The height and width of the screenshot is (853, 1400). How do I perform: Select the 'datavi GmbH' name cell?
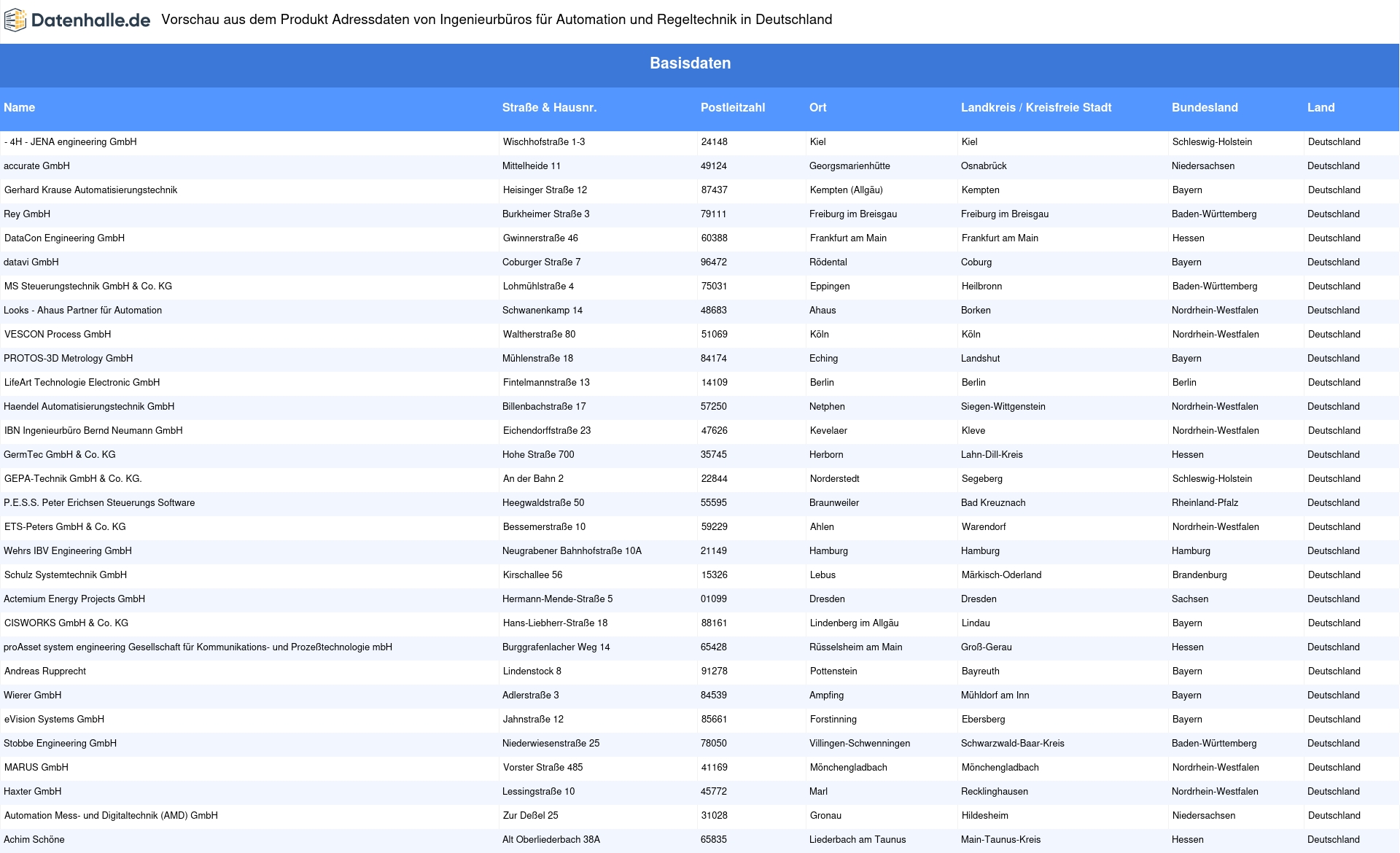click(31, 262)
